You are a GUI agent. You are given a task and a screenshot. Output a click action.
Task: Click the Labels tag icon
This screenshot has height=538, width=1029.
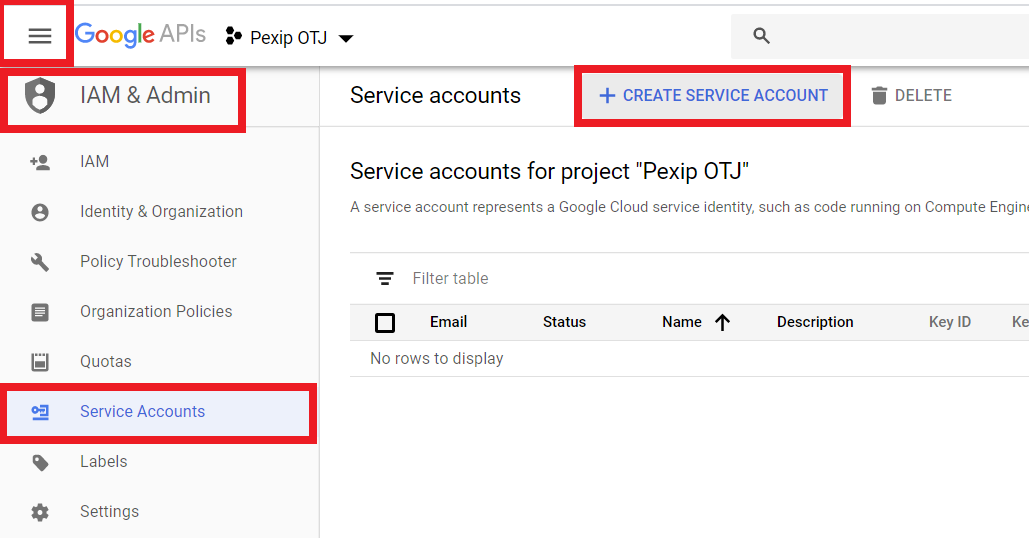40,462
